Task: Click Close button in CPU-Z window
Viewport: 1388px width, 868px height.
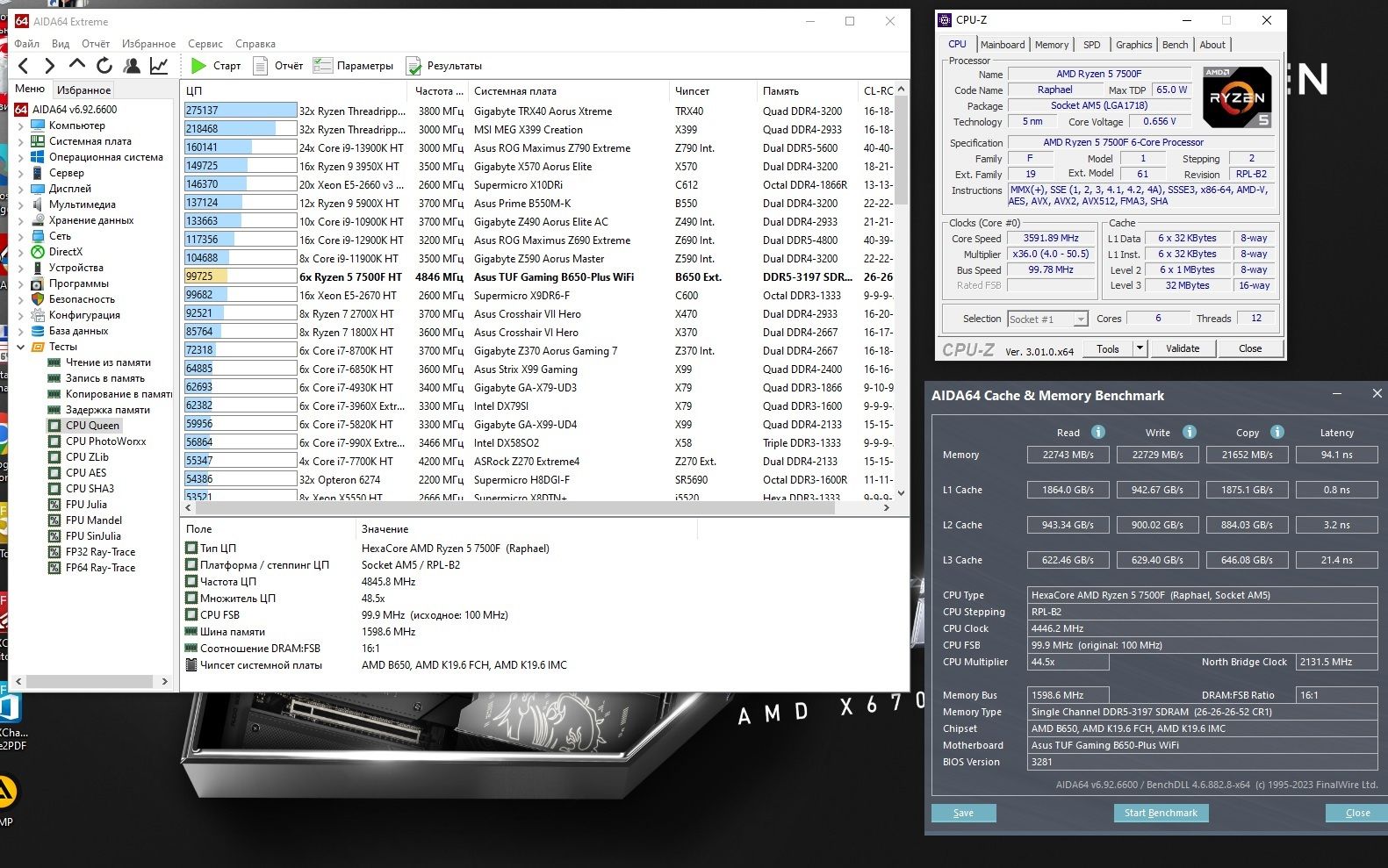Action: point(1250,348)
